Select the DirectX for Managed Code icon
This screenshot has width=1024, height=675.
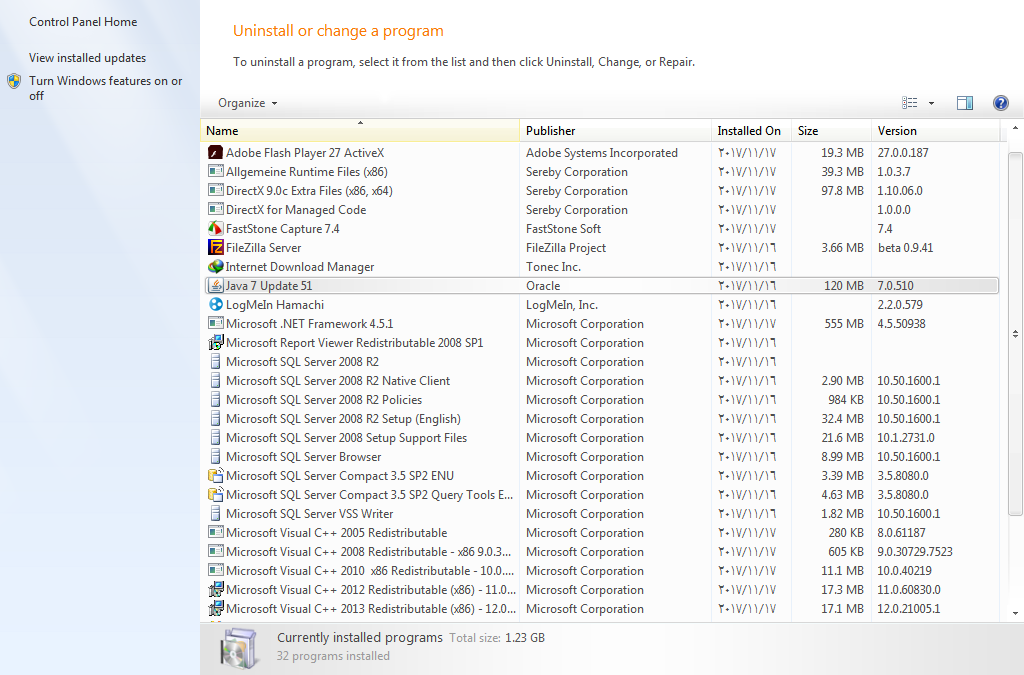[x=216, y=210]
